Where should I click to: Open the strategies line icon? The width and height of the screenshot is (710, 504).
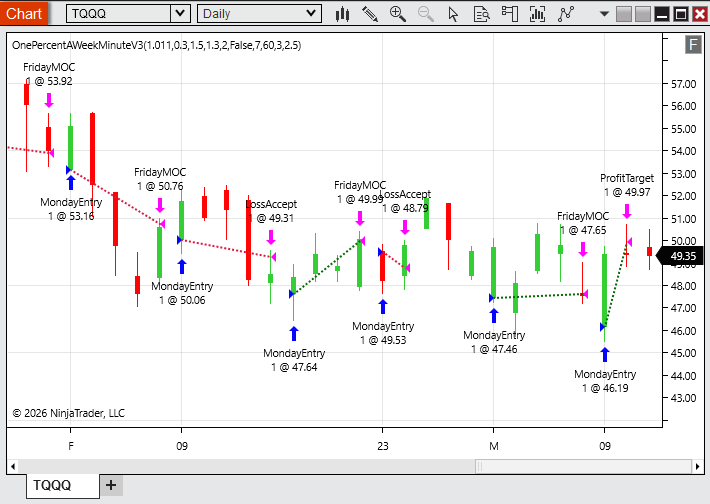566,14
